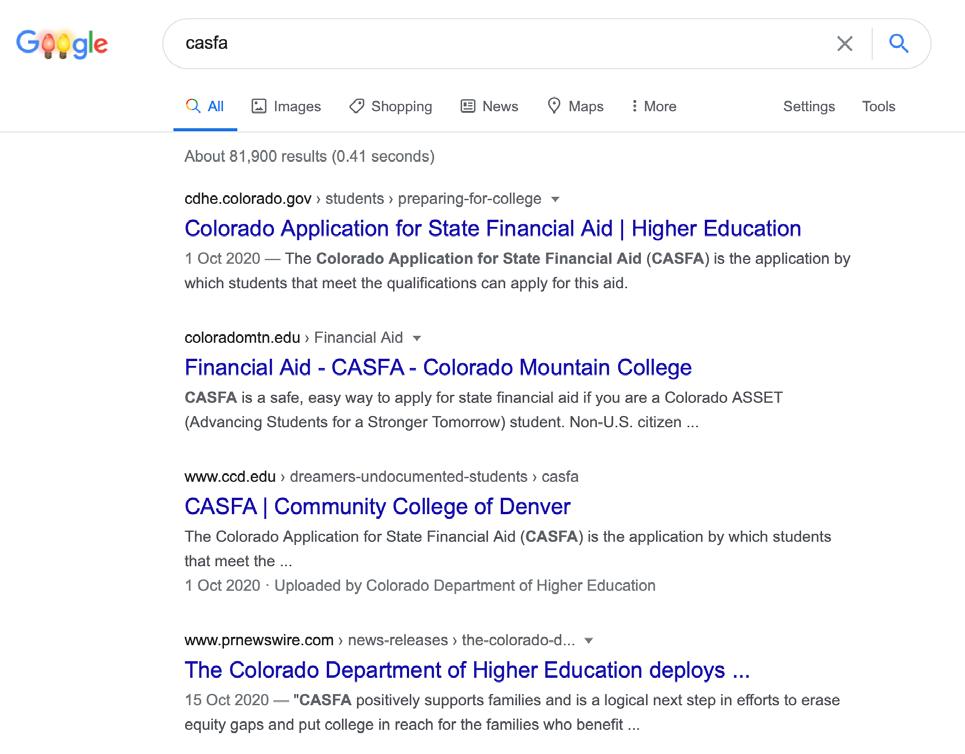Image resolution: width=965 pixels, height=754 pixels.
Task: Open CASFA Community College of Denver result
Action: click(378, 506)
